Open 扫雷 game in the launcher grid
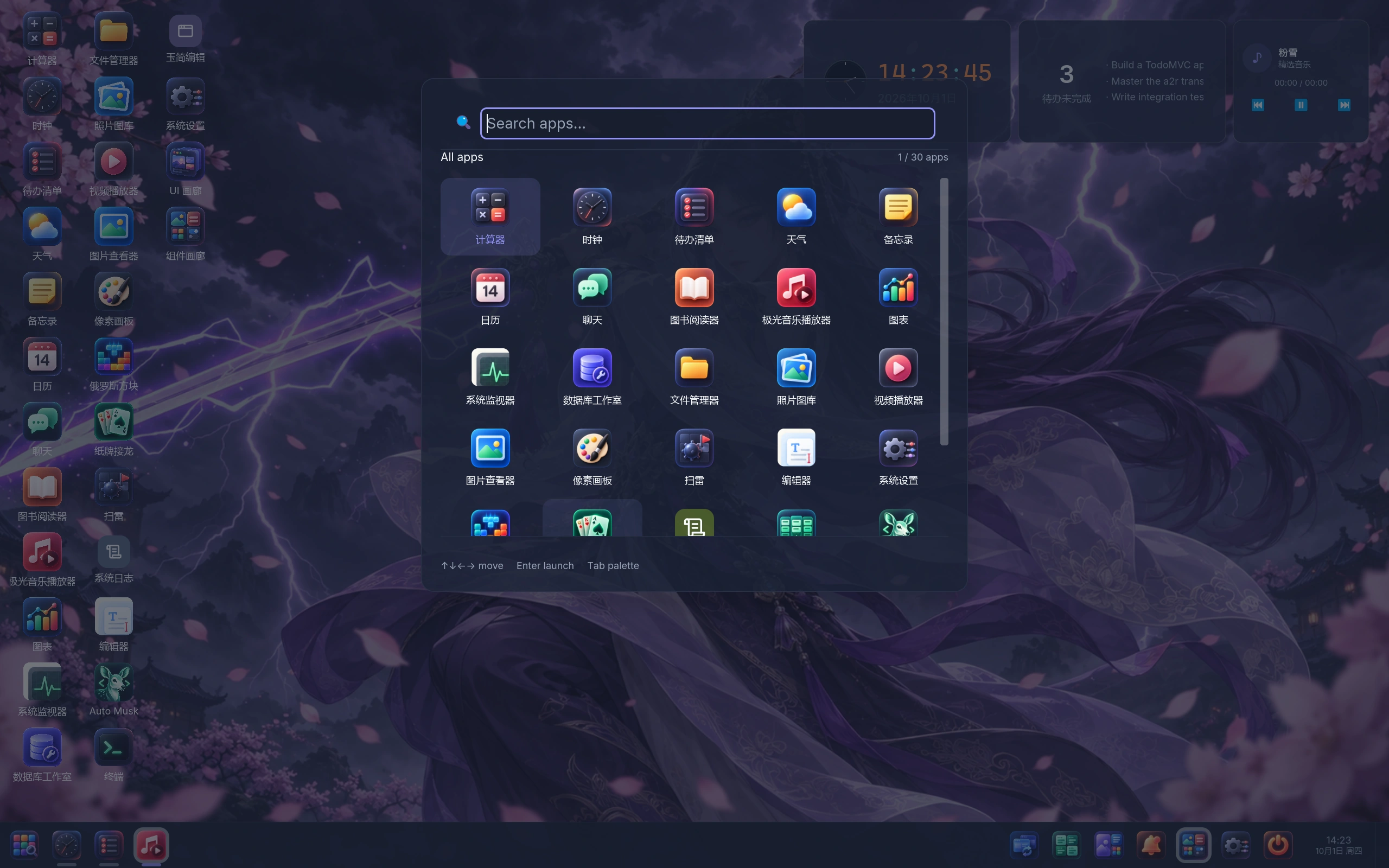Image resolution: width=1389 pixels, height=868 pixels. [x=694, y=457]
